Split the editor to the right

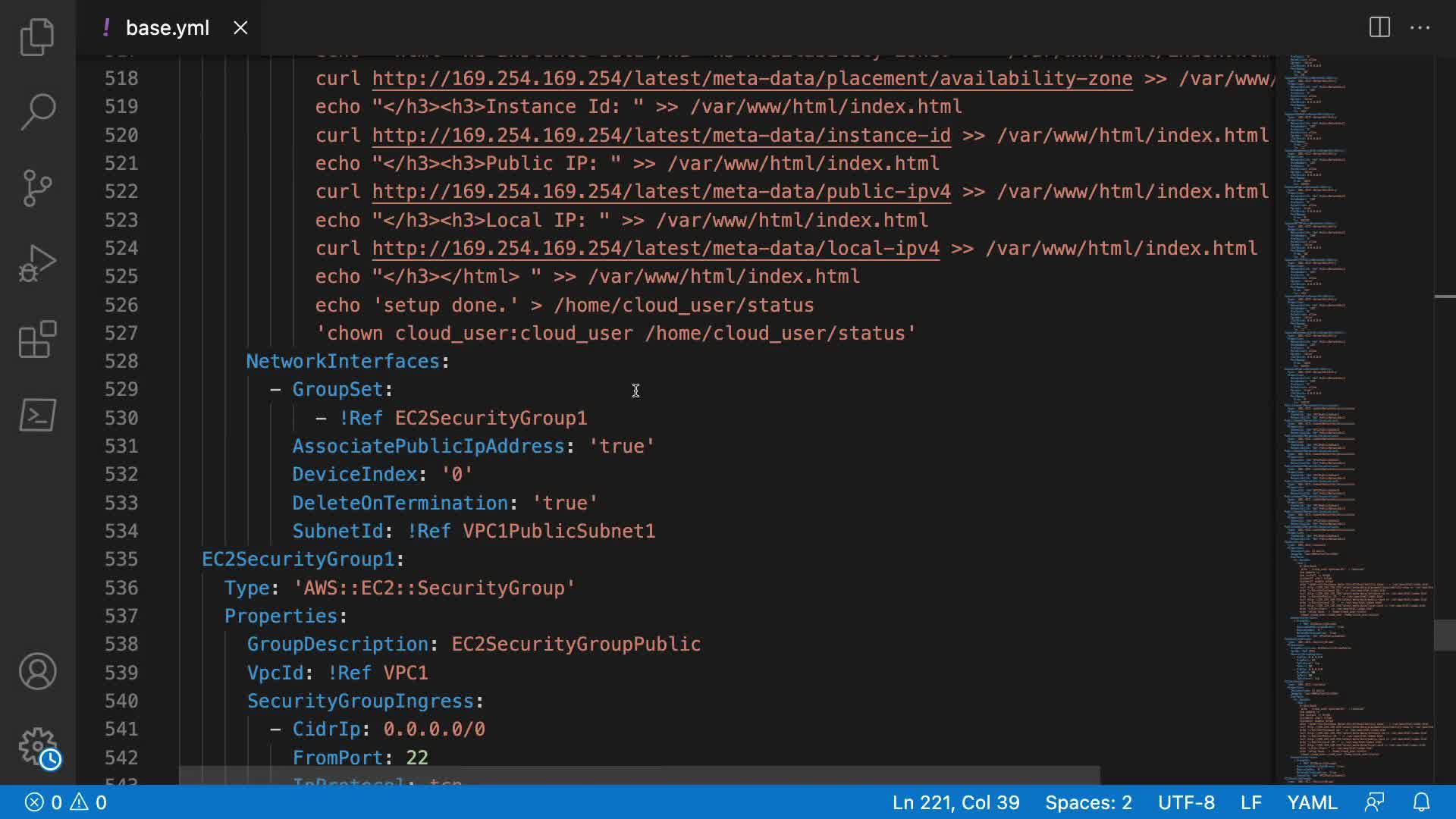click(x=1379, y=28)
